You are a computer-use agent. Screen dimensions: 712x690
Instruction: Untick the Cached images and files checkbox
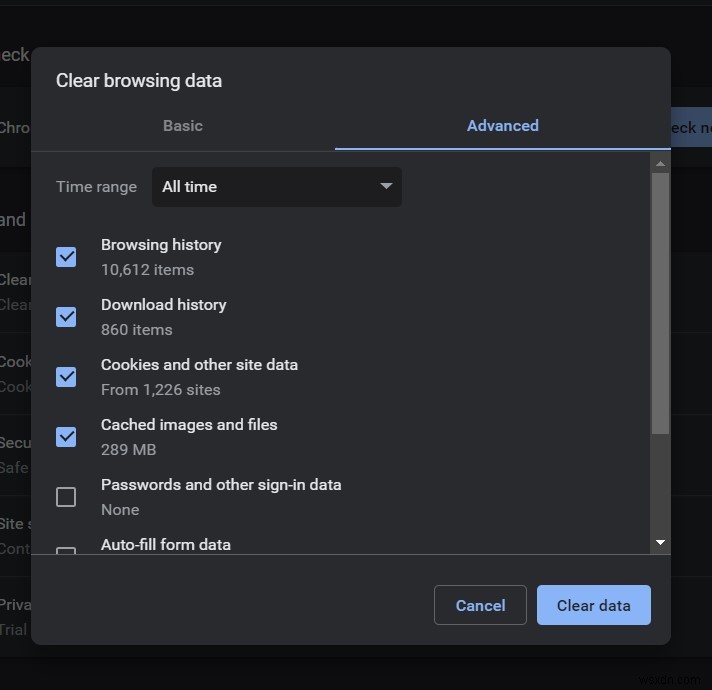click(66, 437)
